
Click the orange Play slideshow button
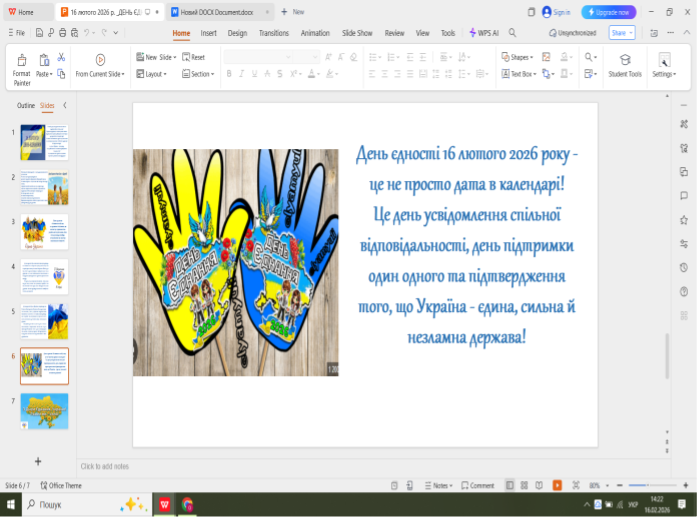(x=557, y=485)
